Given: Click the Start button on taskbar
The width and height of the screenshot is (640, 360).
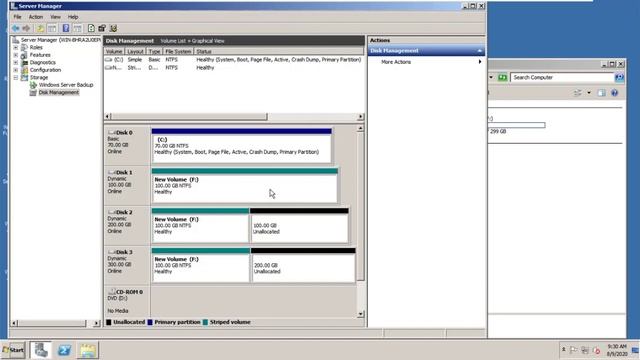Looking at the screenshot, I should [13, 350].
